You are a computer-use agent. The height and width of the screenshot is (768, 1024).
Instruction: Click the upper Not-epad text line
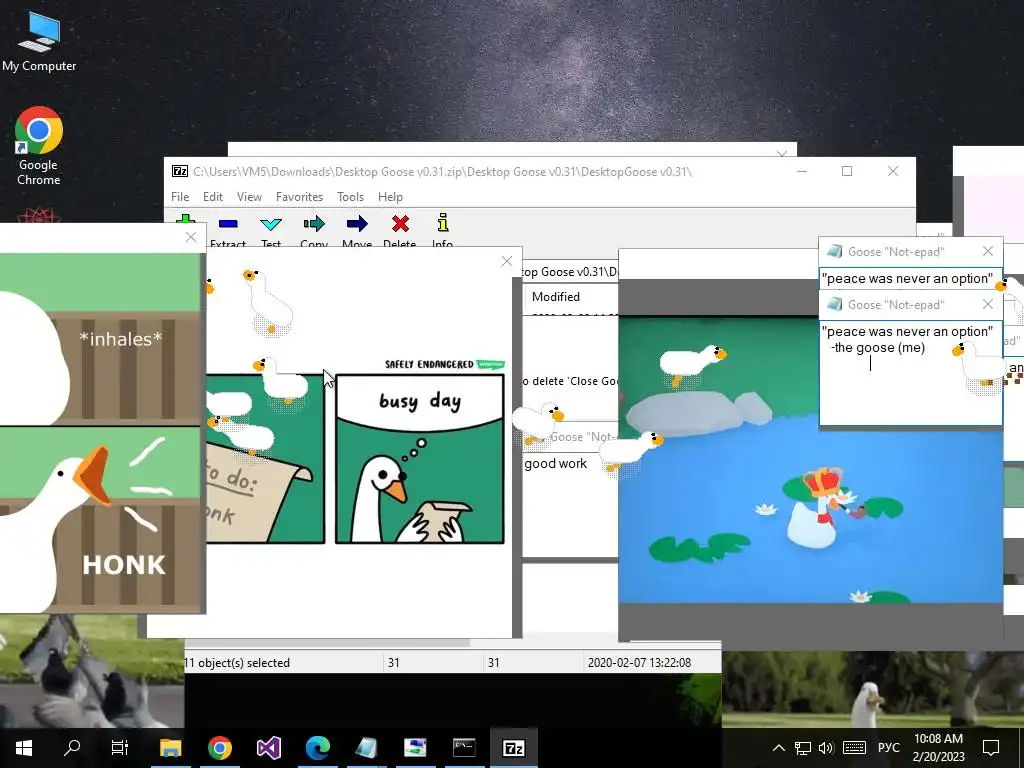(x=907, y=279)
